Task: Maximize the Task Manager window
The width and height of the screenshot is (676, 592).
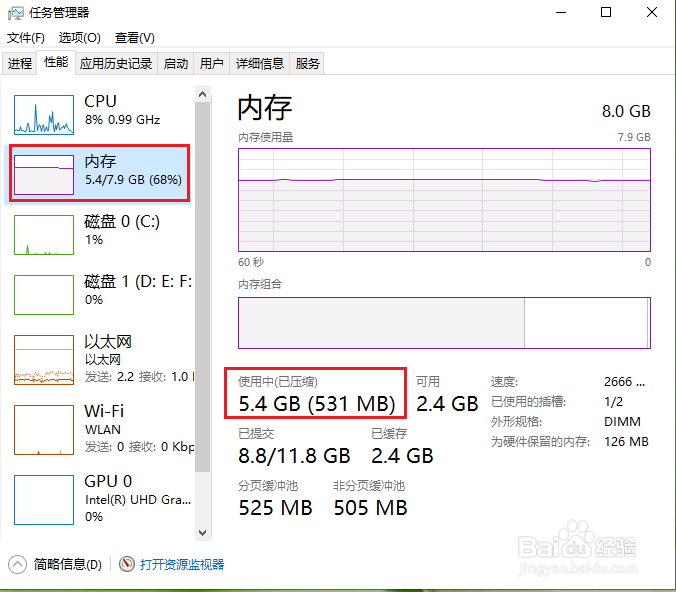Action: pos(606,13)
